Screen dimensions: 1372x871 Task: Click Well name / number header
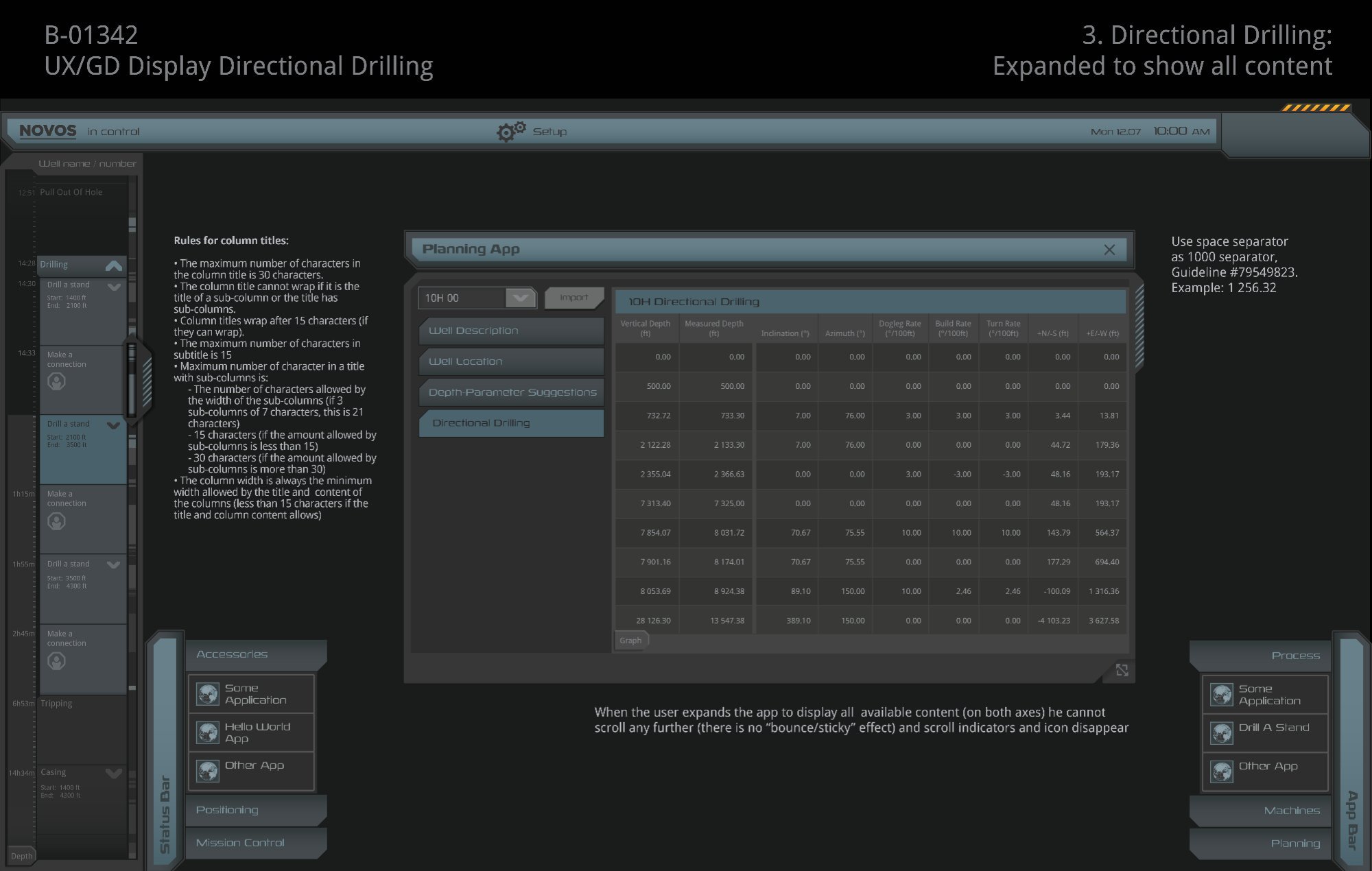[87, 163]
